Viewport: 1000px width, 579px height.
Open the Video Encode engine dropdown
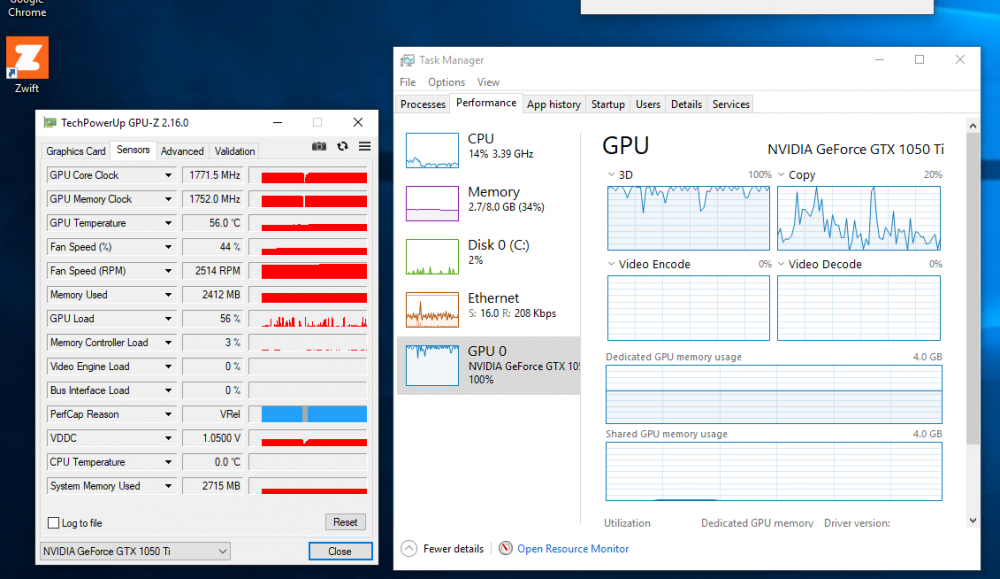pyautogui.click(x=611, y=264)
